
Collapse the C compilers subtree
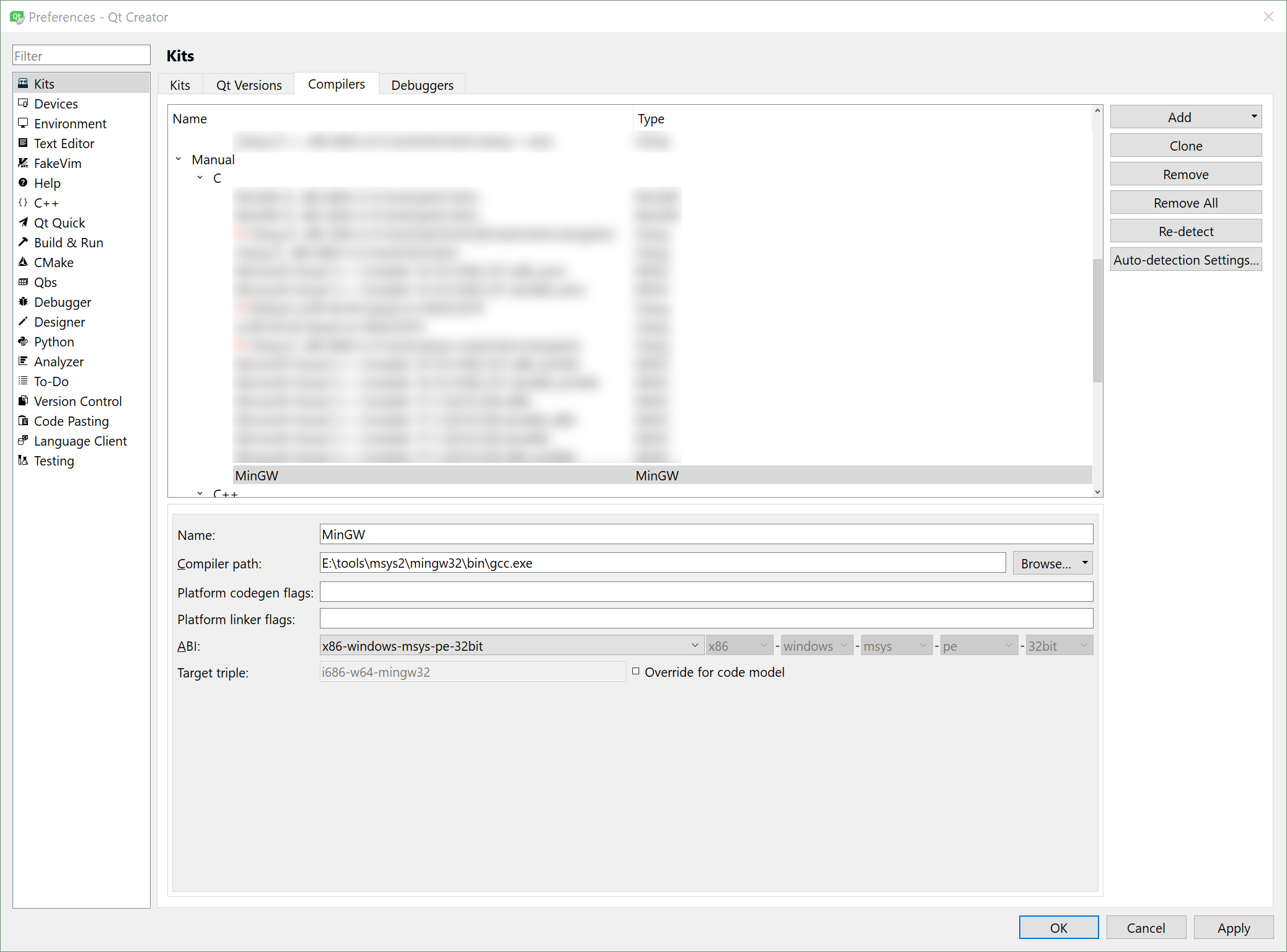click(x=200, y=178)
